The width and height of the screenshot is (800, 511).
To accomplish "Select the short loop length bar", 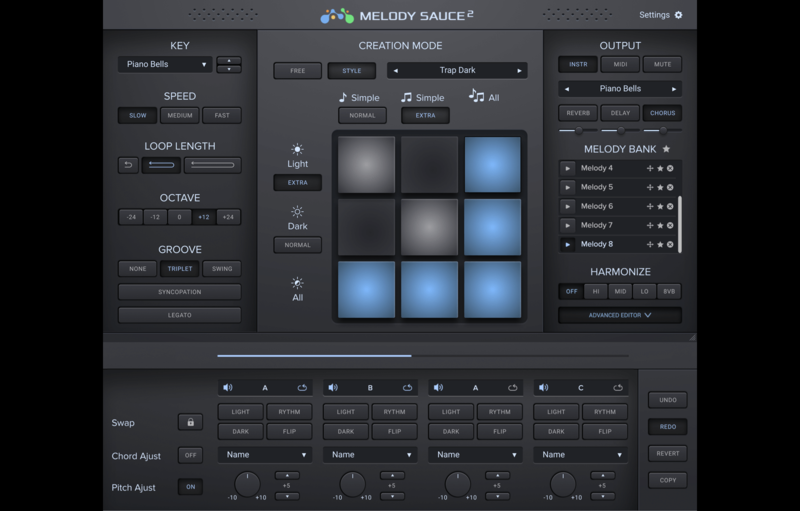I will point(161,165).
